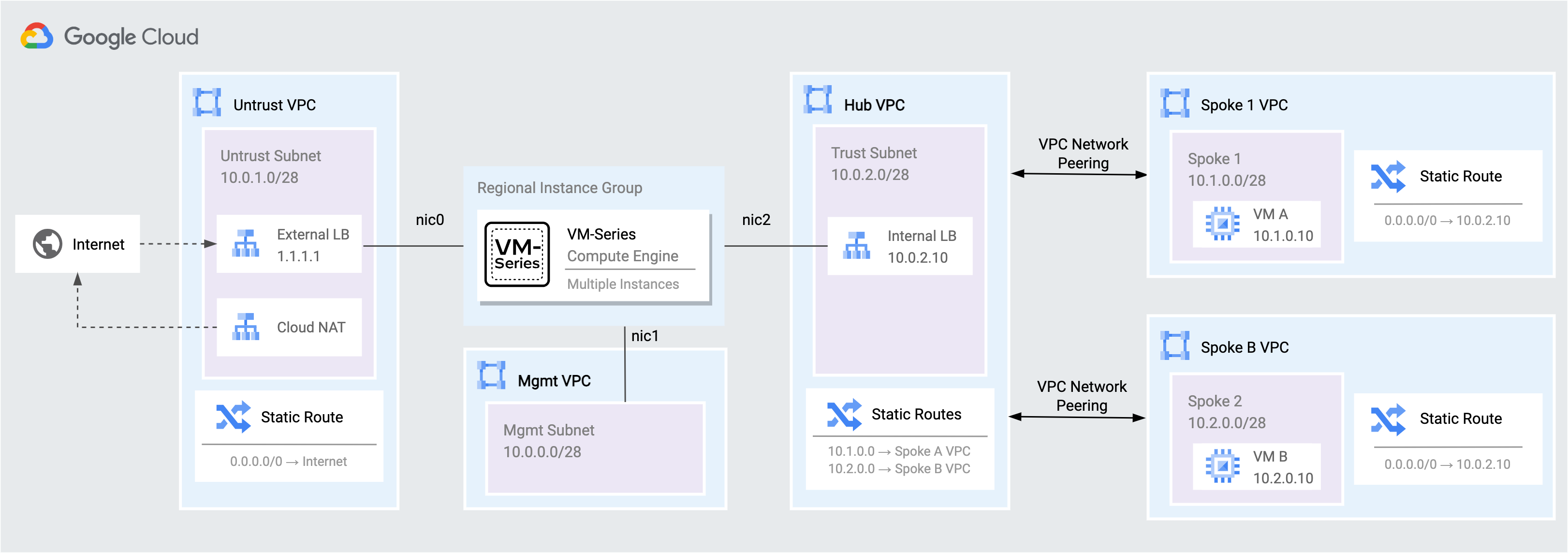
Task: Click the VM B compute chip icon
Action: pyautogui.click(x=1222, y=466)
